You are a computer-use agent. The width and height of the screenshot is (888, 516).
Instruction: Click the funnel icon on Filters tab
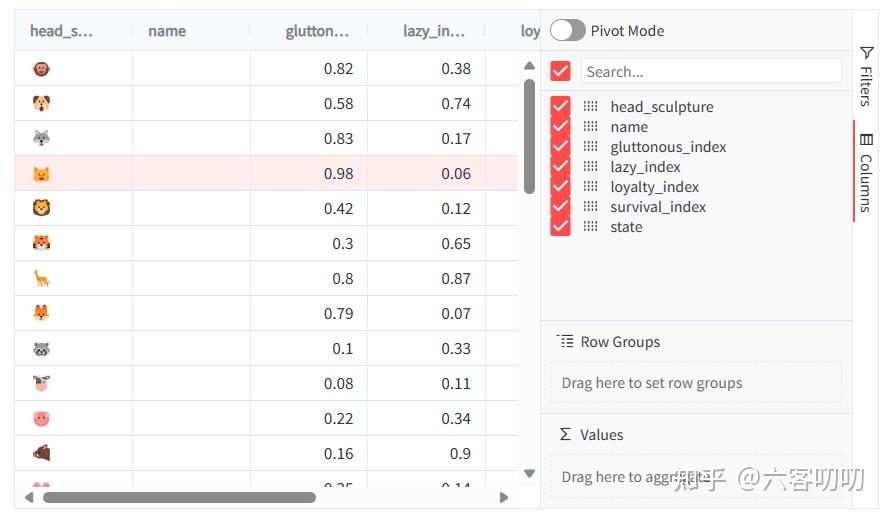[866, 53]
